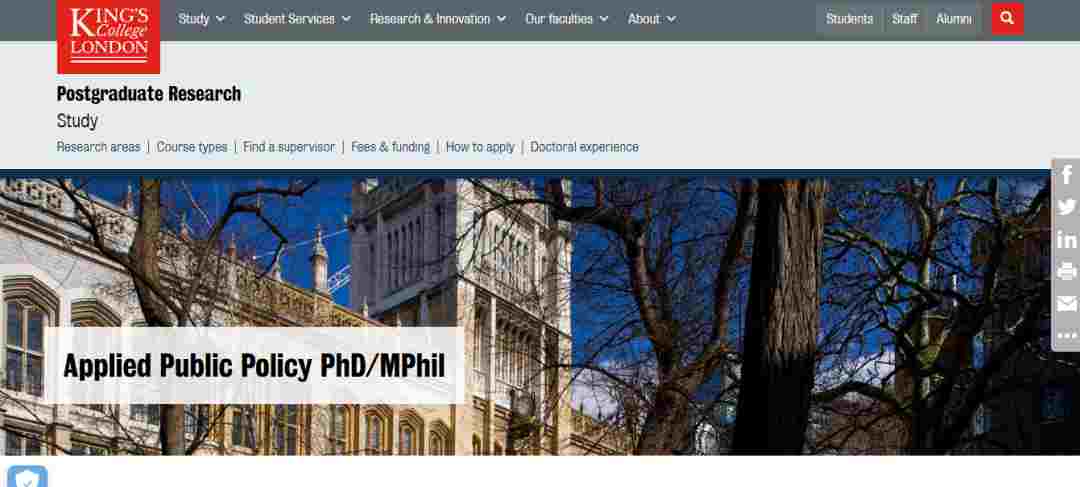
Task: Email this page using envelope icon
Action: [x=1067, y=304]
